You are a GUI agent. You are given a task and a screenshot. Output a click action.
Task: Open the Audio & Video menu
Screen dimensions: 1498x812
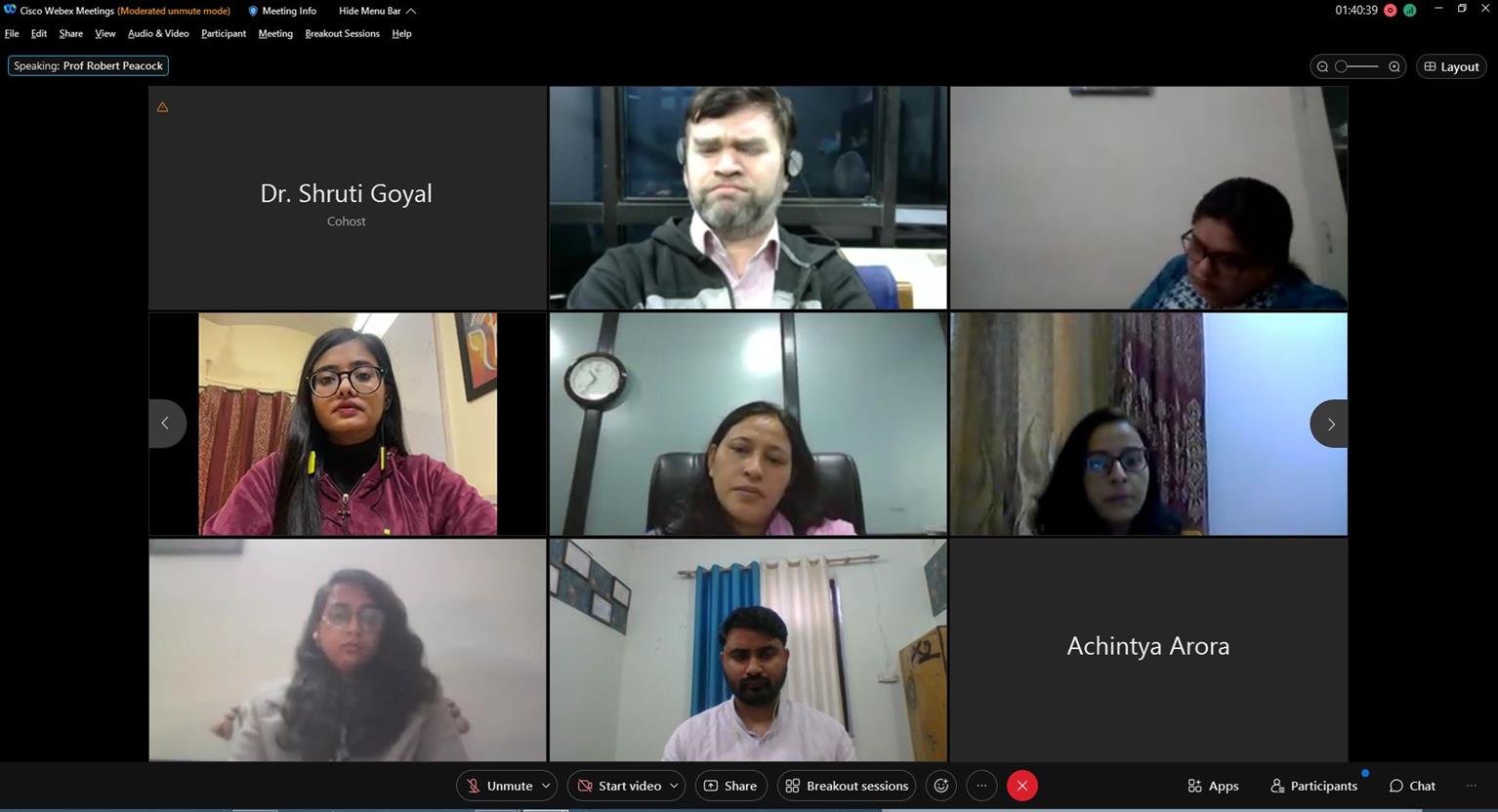point(158,33)
